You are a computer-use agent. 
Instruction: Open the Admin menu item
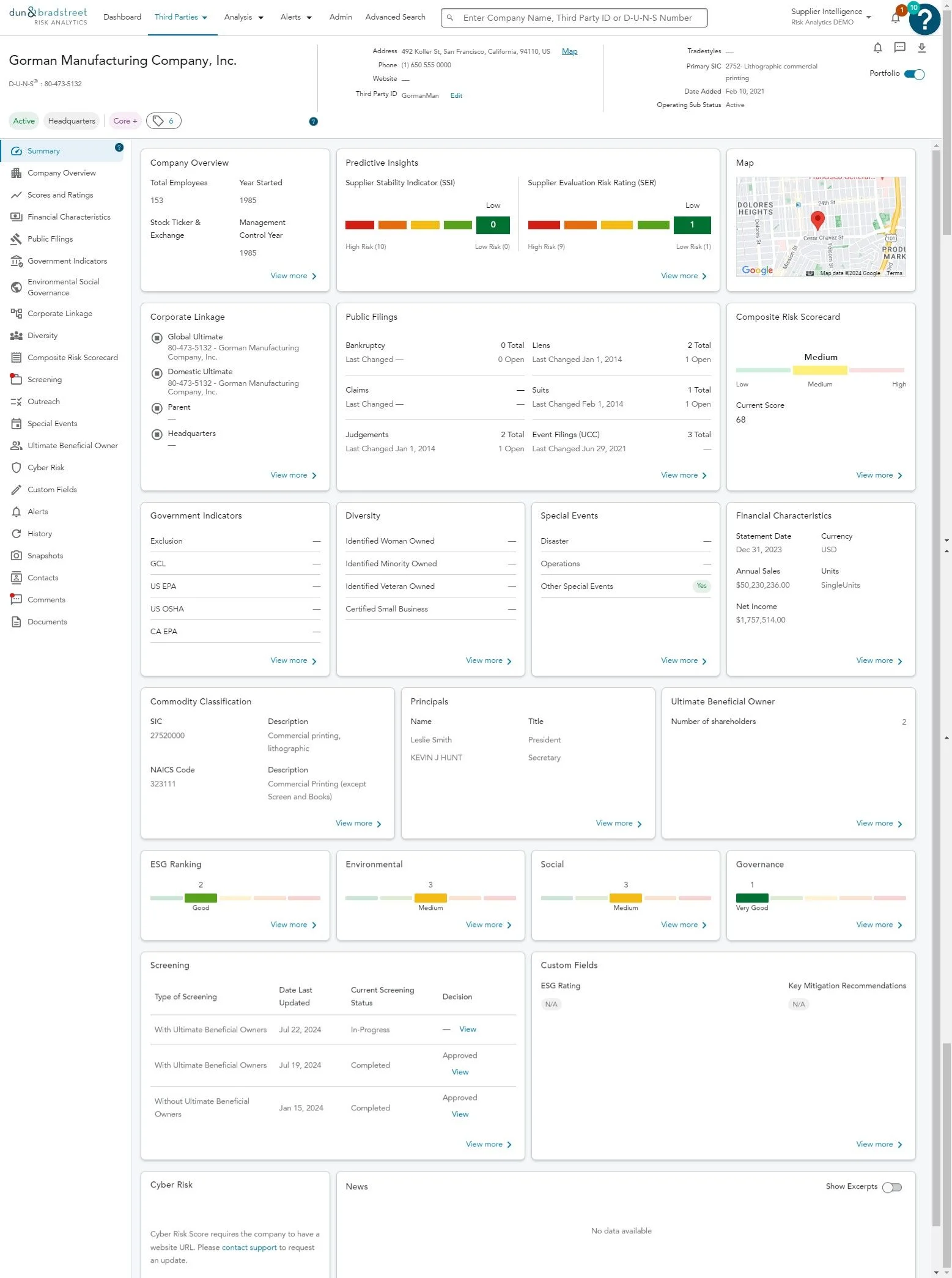[x=341, y=17]
